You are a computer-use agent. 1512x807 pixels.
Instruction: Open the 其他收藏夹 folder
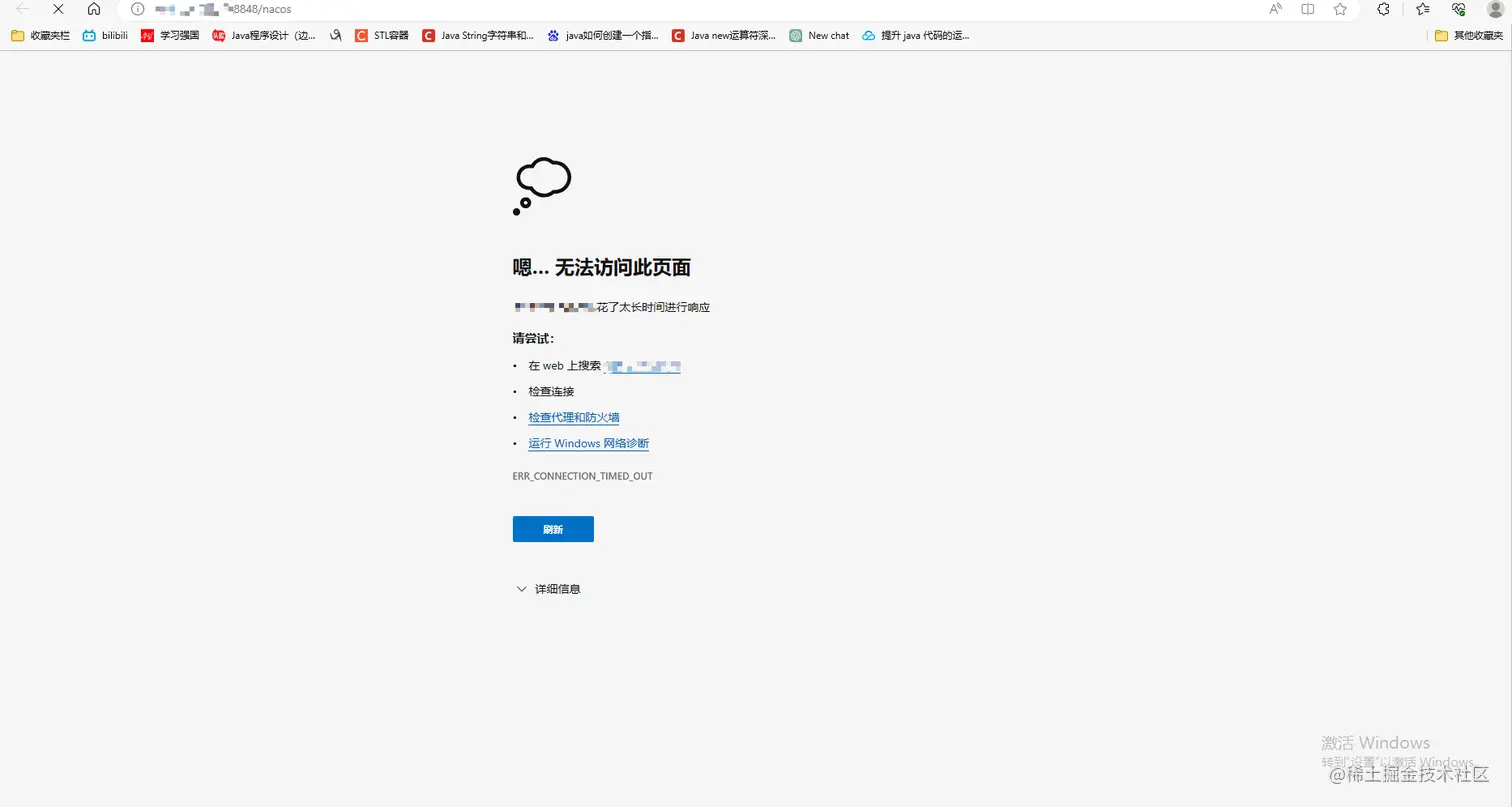coord(1469,35)
